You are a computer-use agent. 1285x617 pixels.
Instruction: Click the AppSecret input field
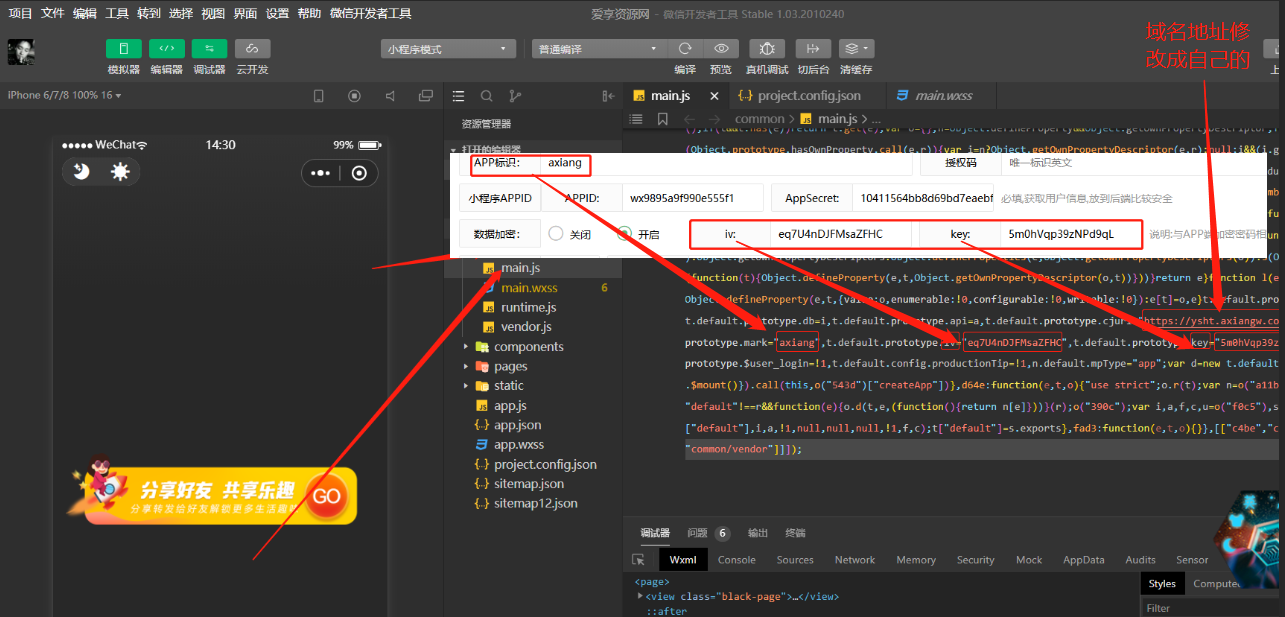click(923, 198)
